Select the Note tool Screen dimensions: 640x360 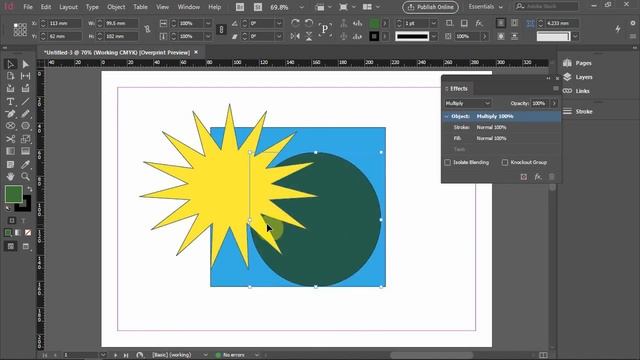pos(11,164)
